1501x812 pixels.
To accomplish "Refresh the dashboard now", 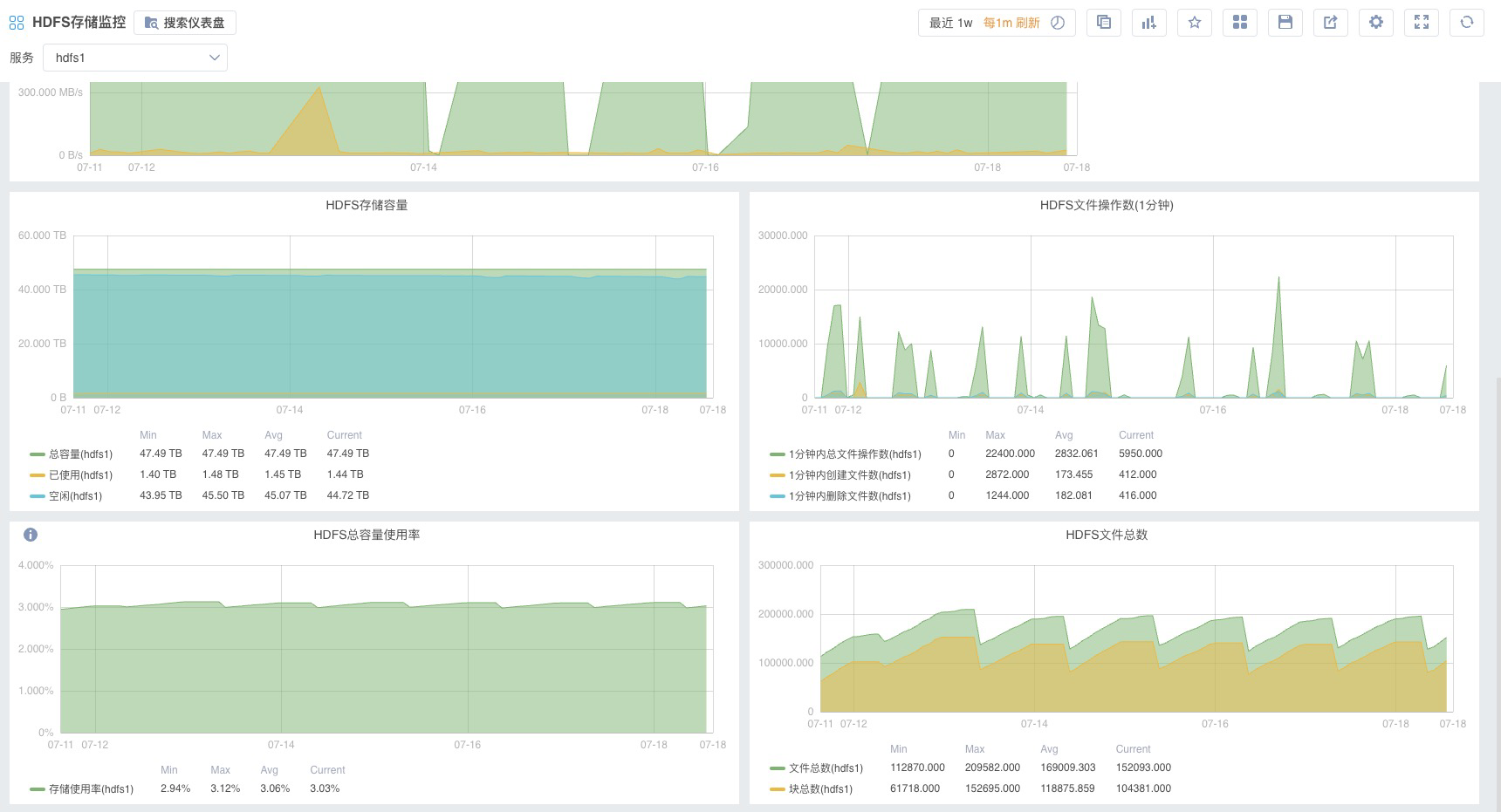I will pos(1467,23).
